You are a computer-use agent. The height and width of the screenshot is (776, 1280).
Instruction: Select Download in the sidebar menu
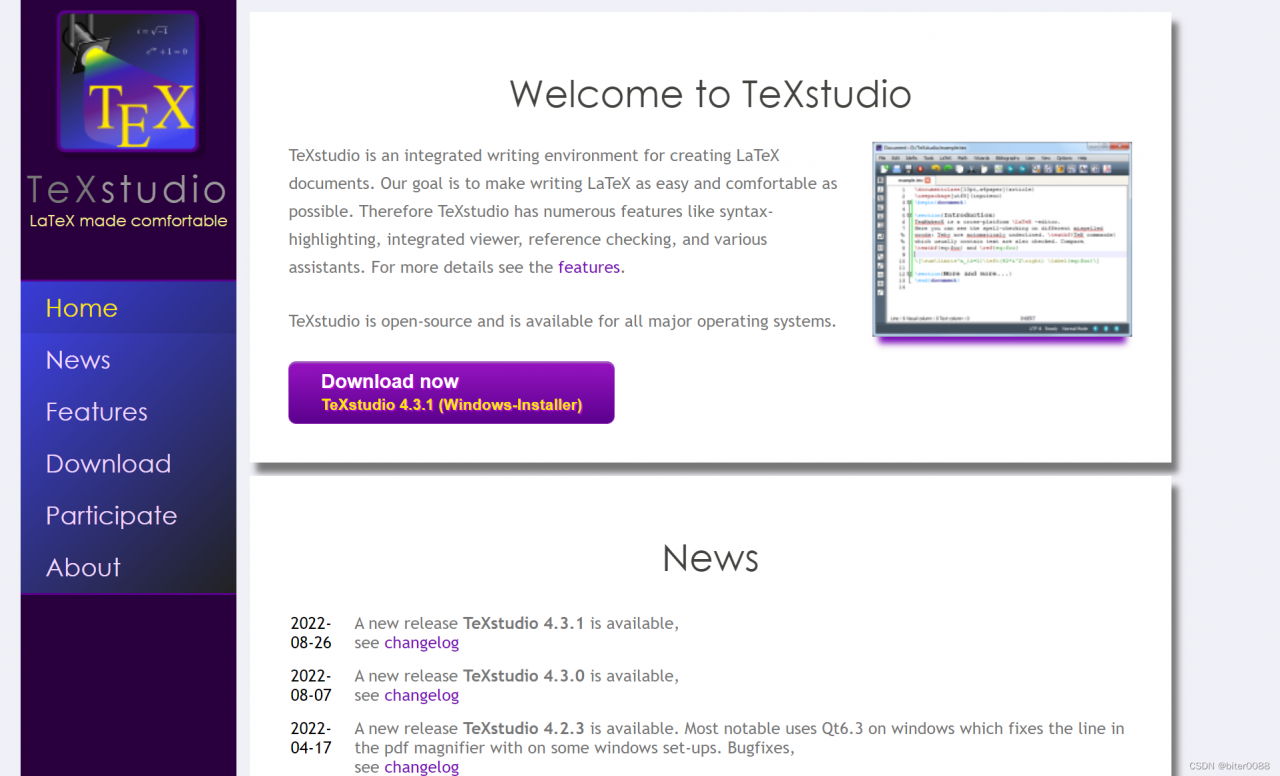(128, 464)
